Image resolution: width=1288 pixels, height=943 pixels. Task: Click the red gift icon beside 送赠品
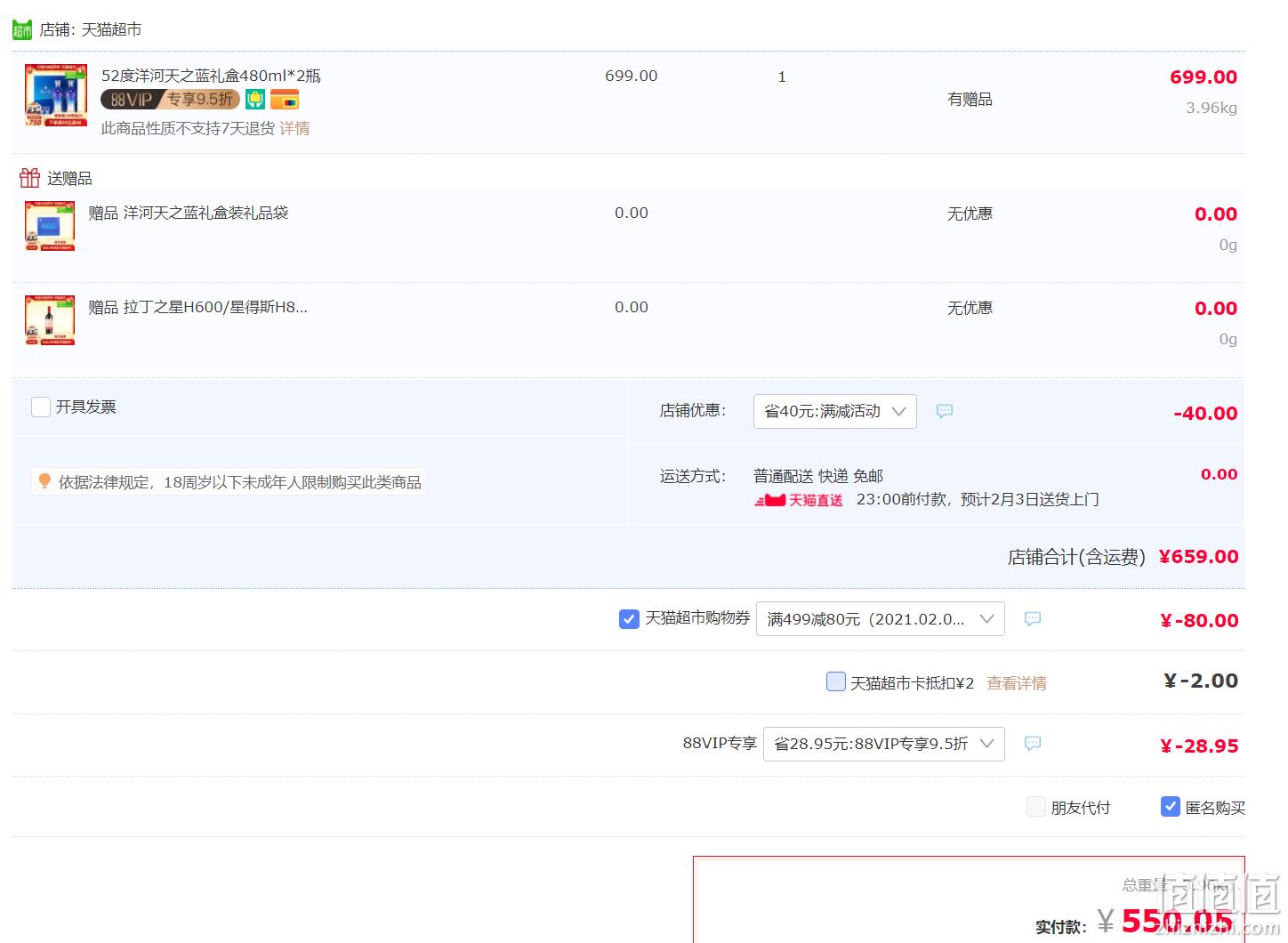point(30,178)
